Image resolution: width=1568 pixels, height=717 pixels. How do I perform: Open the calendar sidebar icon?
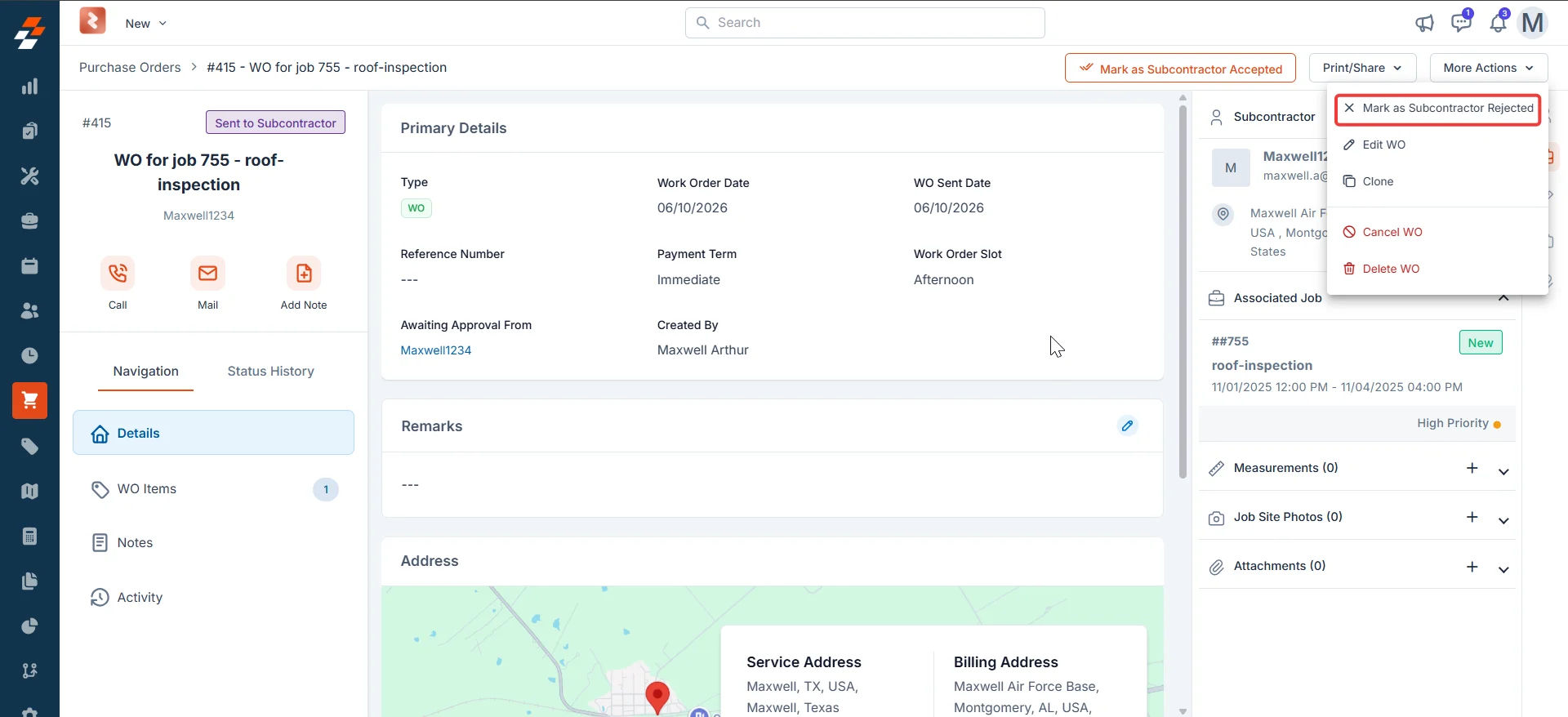(29, 265)
